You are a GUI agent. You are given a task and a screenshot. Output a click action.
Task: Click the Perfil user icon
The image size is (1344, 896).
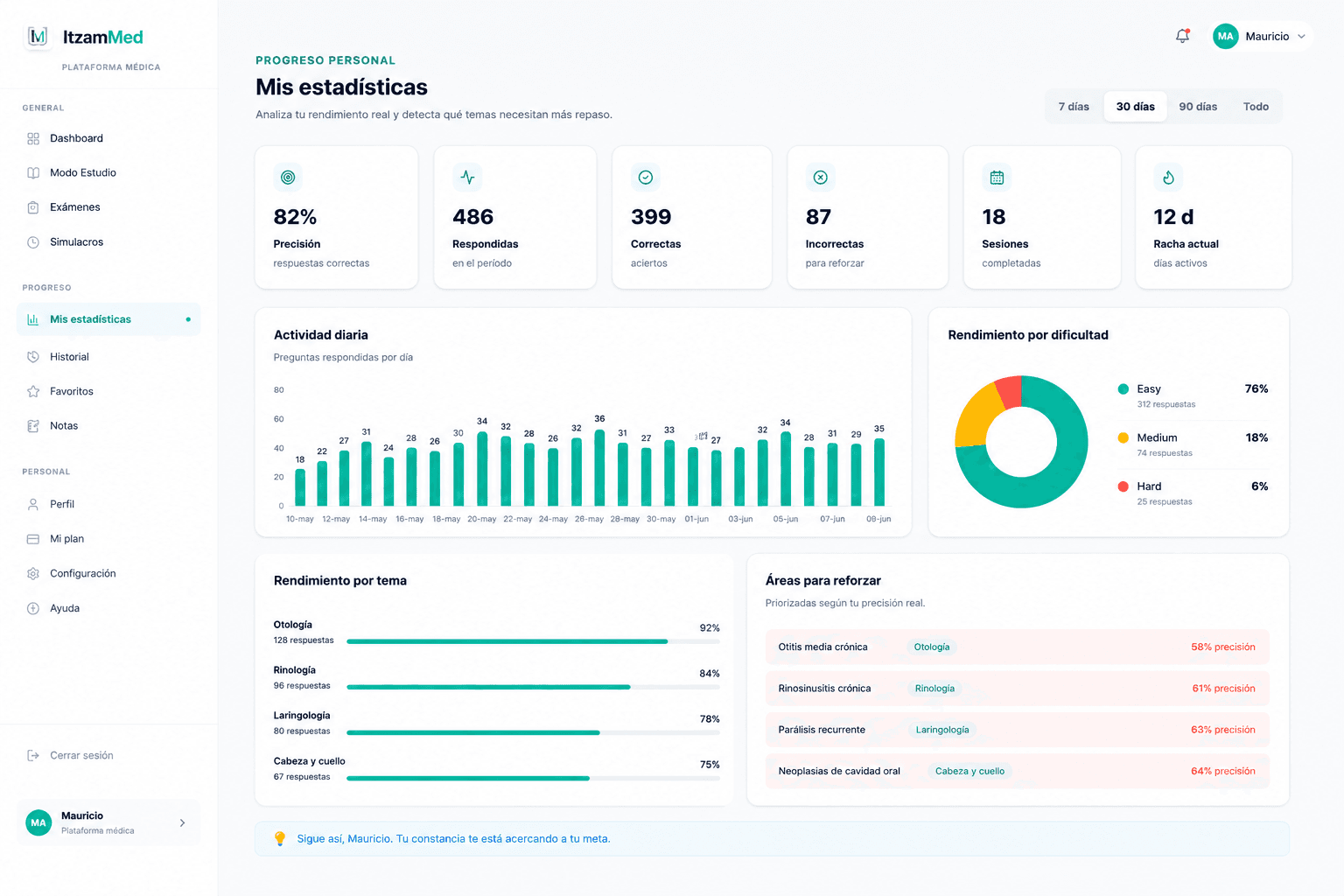(x=33, y=505)
